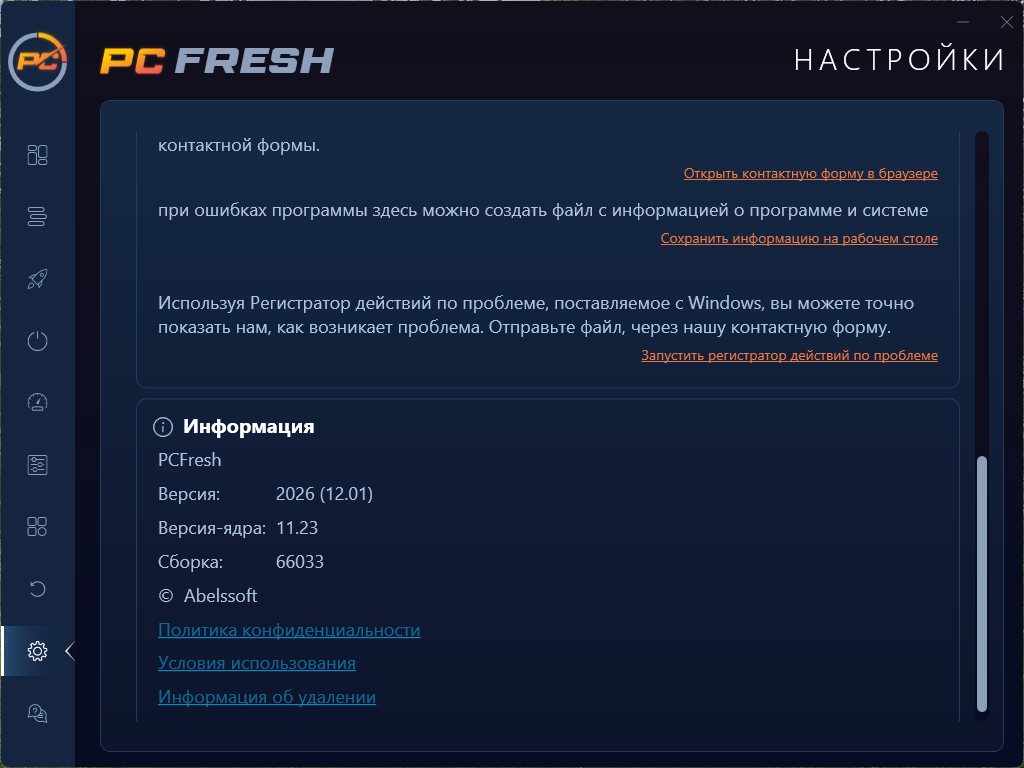This screenshot has width=1024, height=768.
Task: Open the Политика конфиденциальности link
Action: pyautogui.click(x=289, y=630)
